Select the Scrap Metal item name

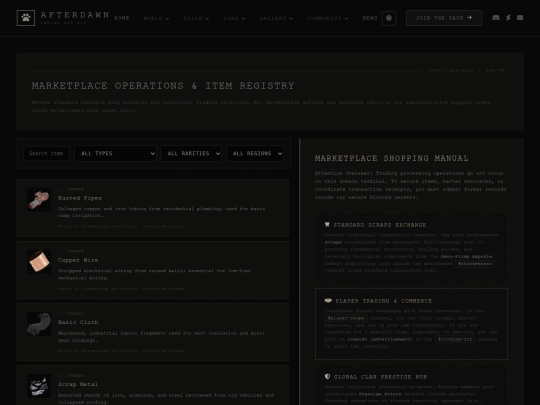click(78, 384)
